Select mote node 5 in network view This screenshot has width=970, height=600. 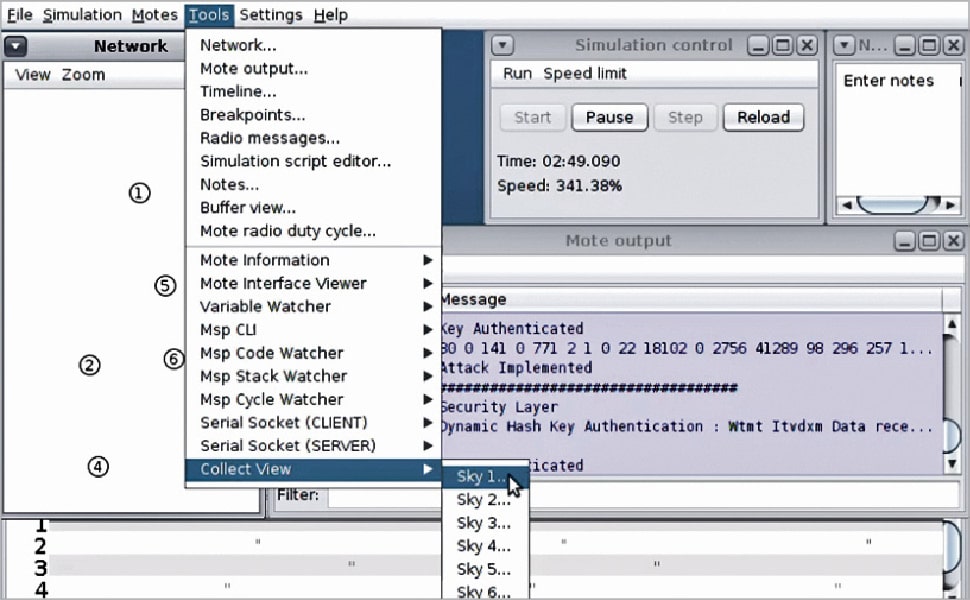[165, 285]
